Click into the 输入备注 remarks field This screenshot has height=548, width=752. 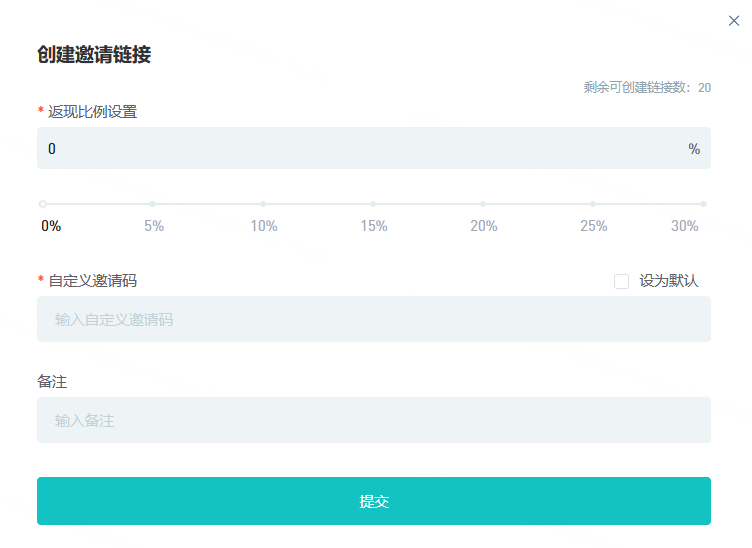[374, 421]
